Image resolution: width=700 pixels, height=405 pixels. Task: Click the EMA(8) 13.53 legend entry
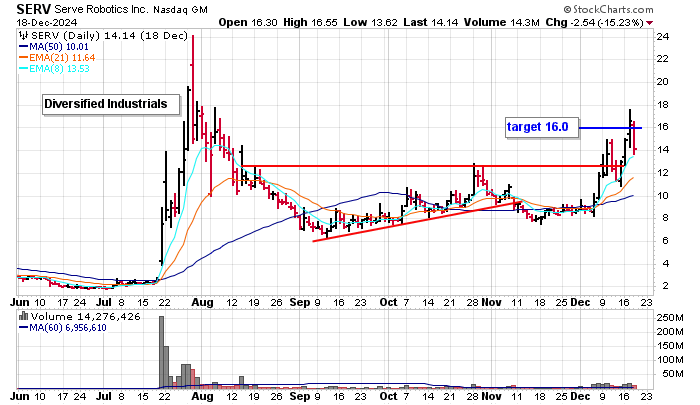point(54,69)
